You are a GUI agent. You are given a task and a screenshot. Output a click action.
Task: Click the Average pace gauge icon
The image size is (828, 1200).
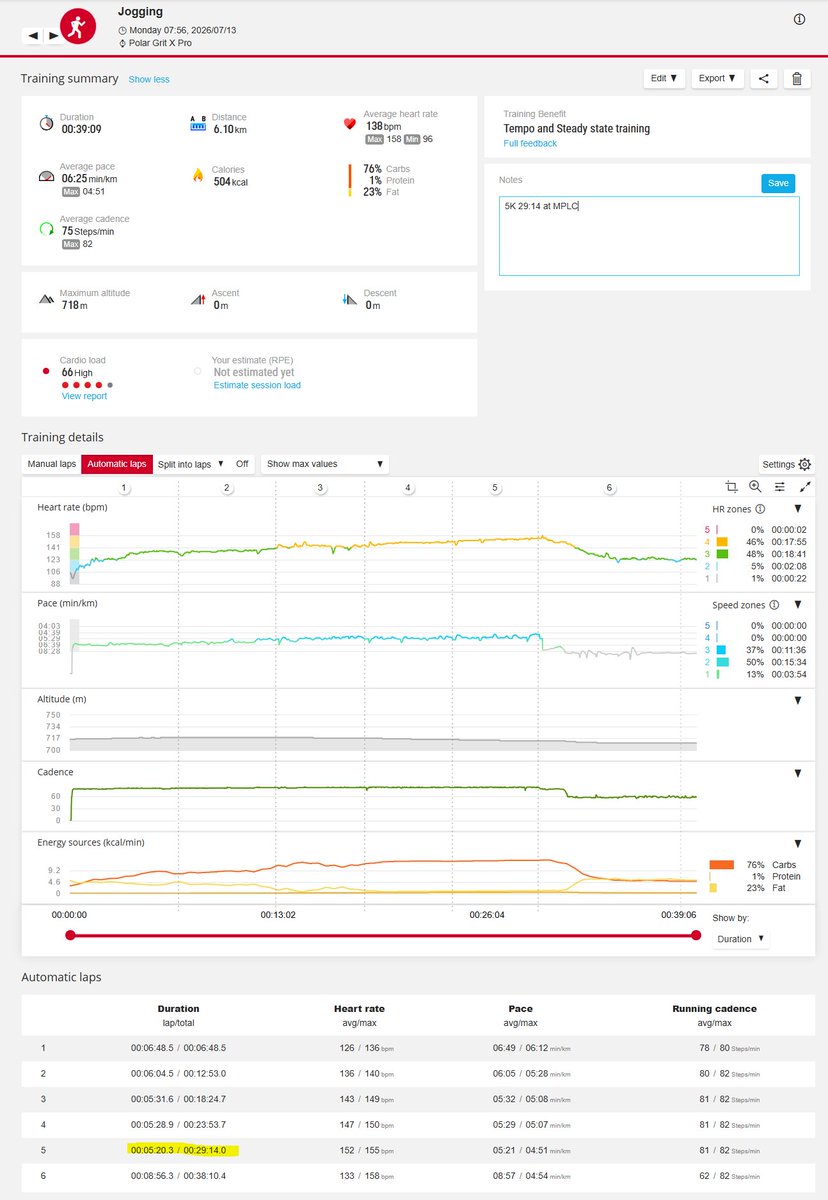click(46, 176)
